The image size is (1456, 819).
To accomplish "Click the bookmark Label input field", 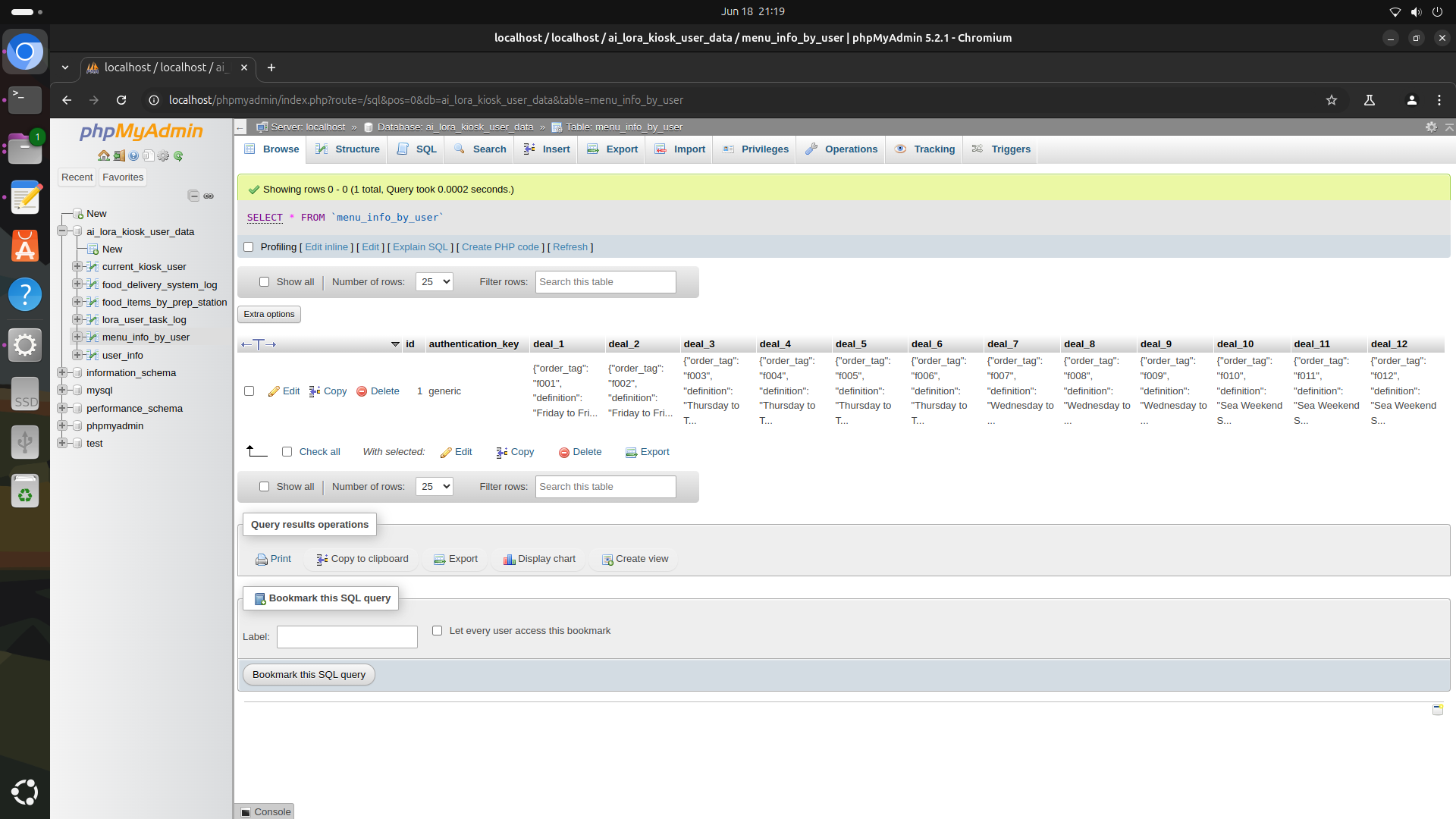I will click(x=347, y=637).
